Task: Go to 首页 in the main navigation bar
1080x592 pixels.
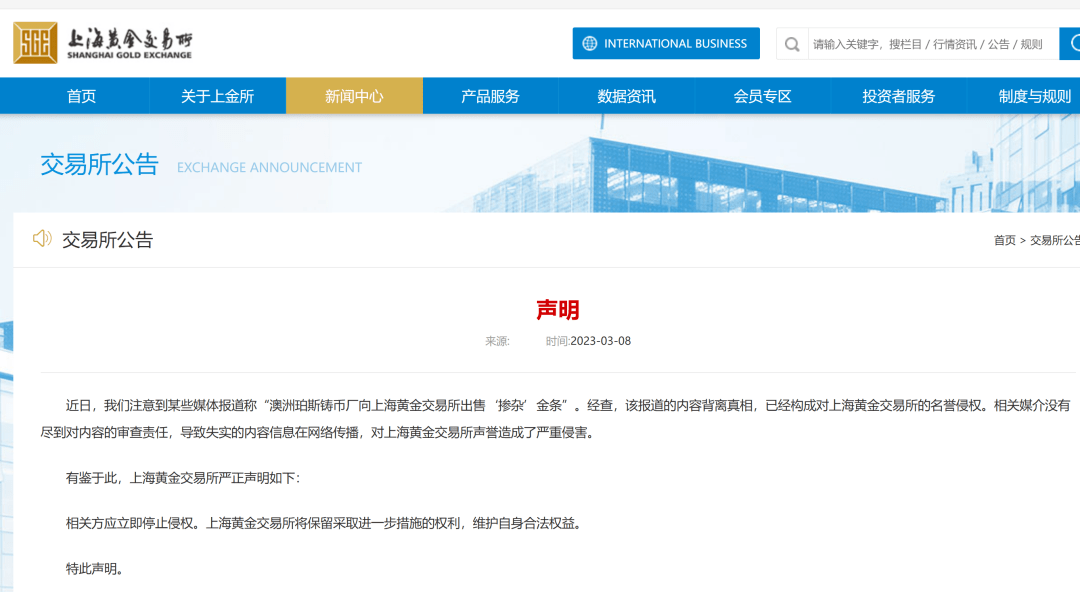Action: coord(82,96)
